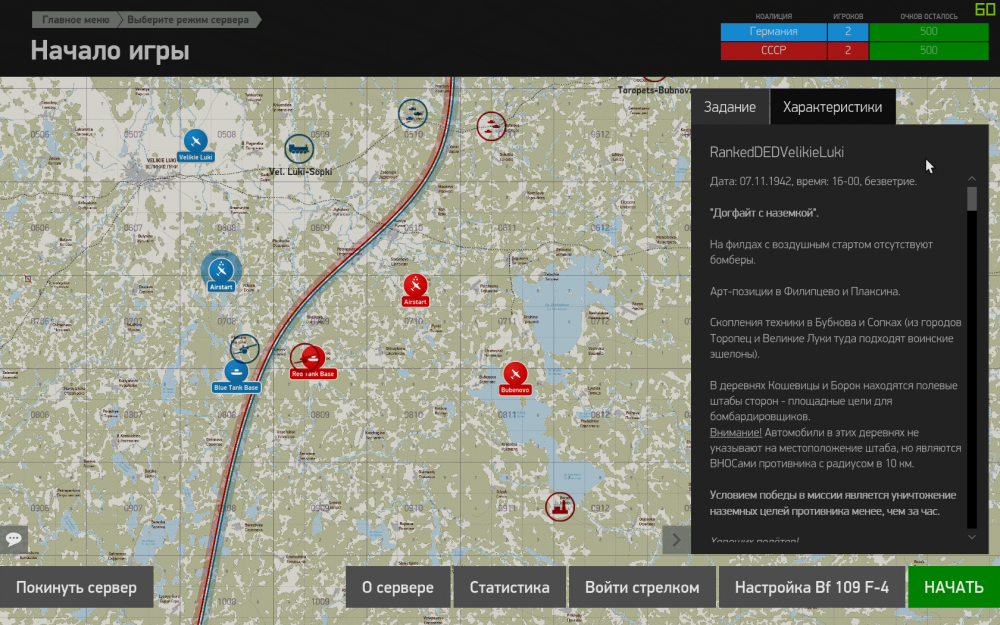Screen dimensions: 1000x625
Task: Click the Blue Tank Base icon
Action: pos(236,373)
